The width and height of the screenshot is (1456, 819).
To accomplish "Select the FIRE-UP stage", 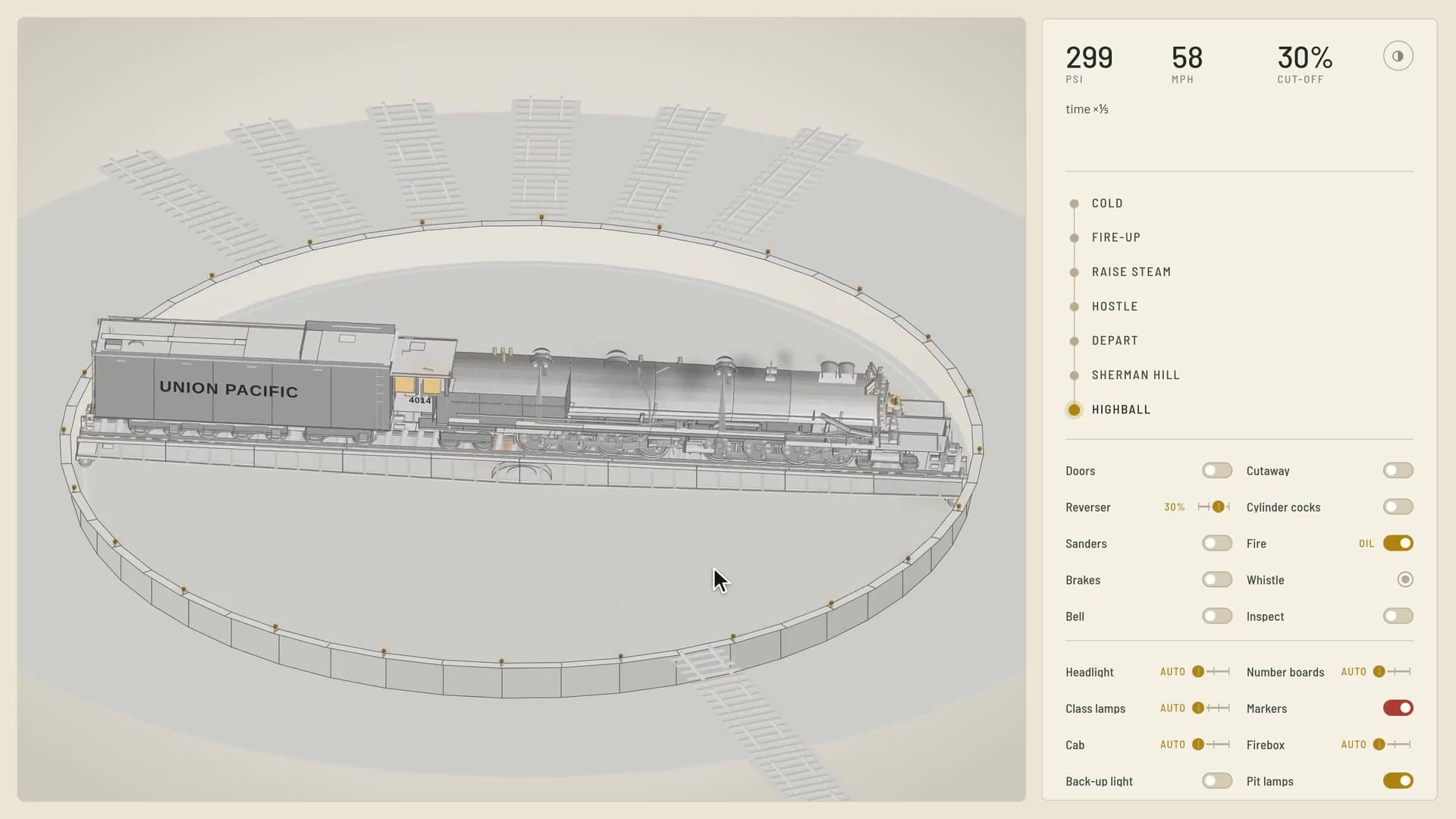I will coord(1116,237).
